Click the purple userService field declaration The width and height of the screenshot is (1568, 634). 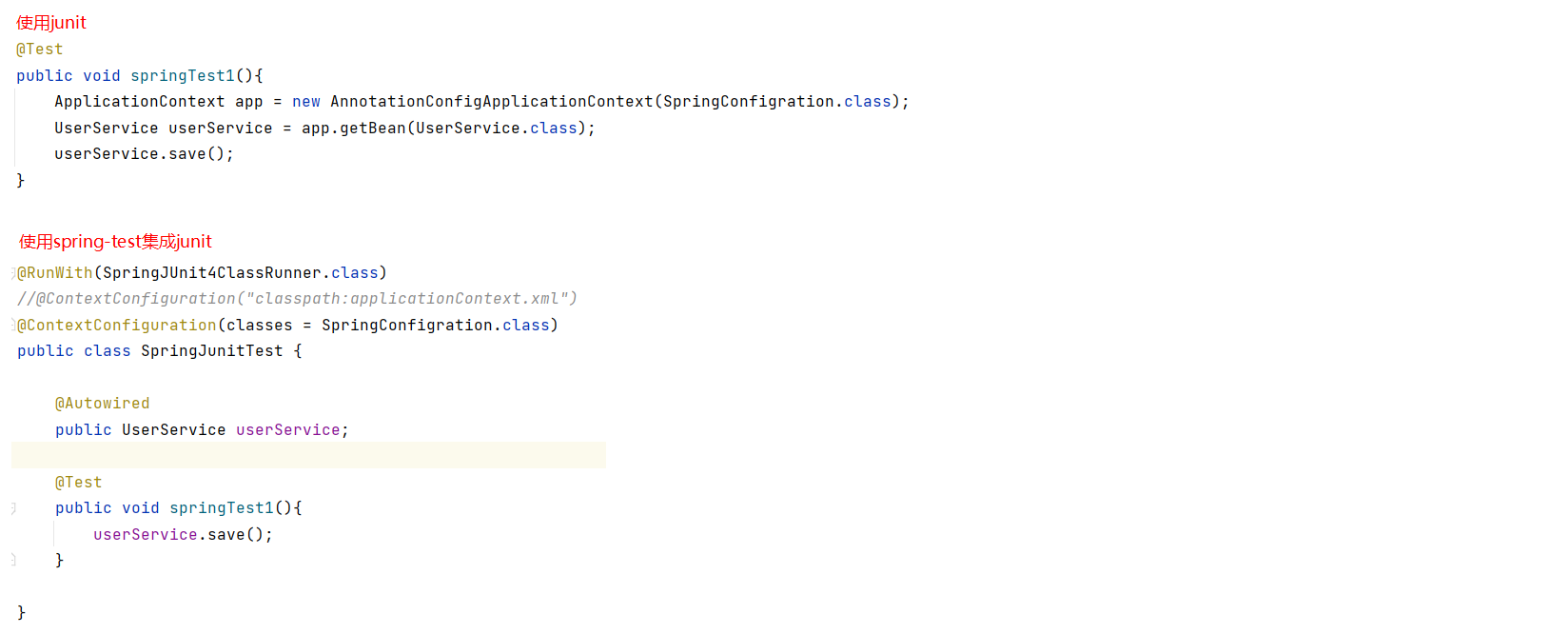(287, 430)
